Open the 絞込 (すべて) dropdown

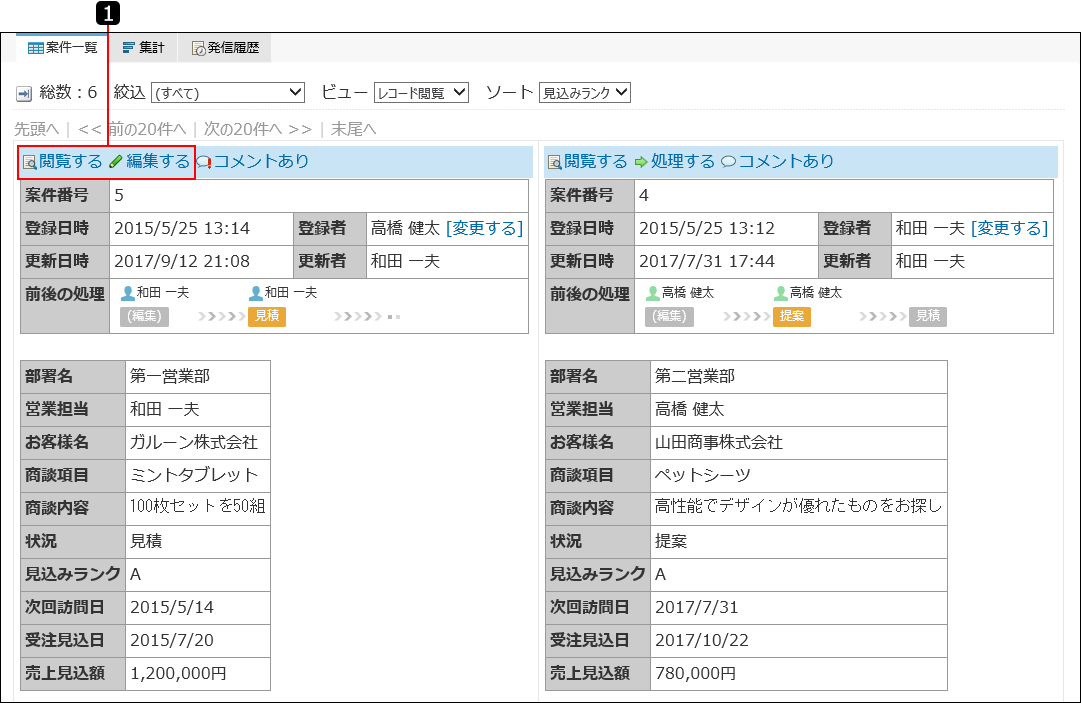point(228,92)
